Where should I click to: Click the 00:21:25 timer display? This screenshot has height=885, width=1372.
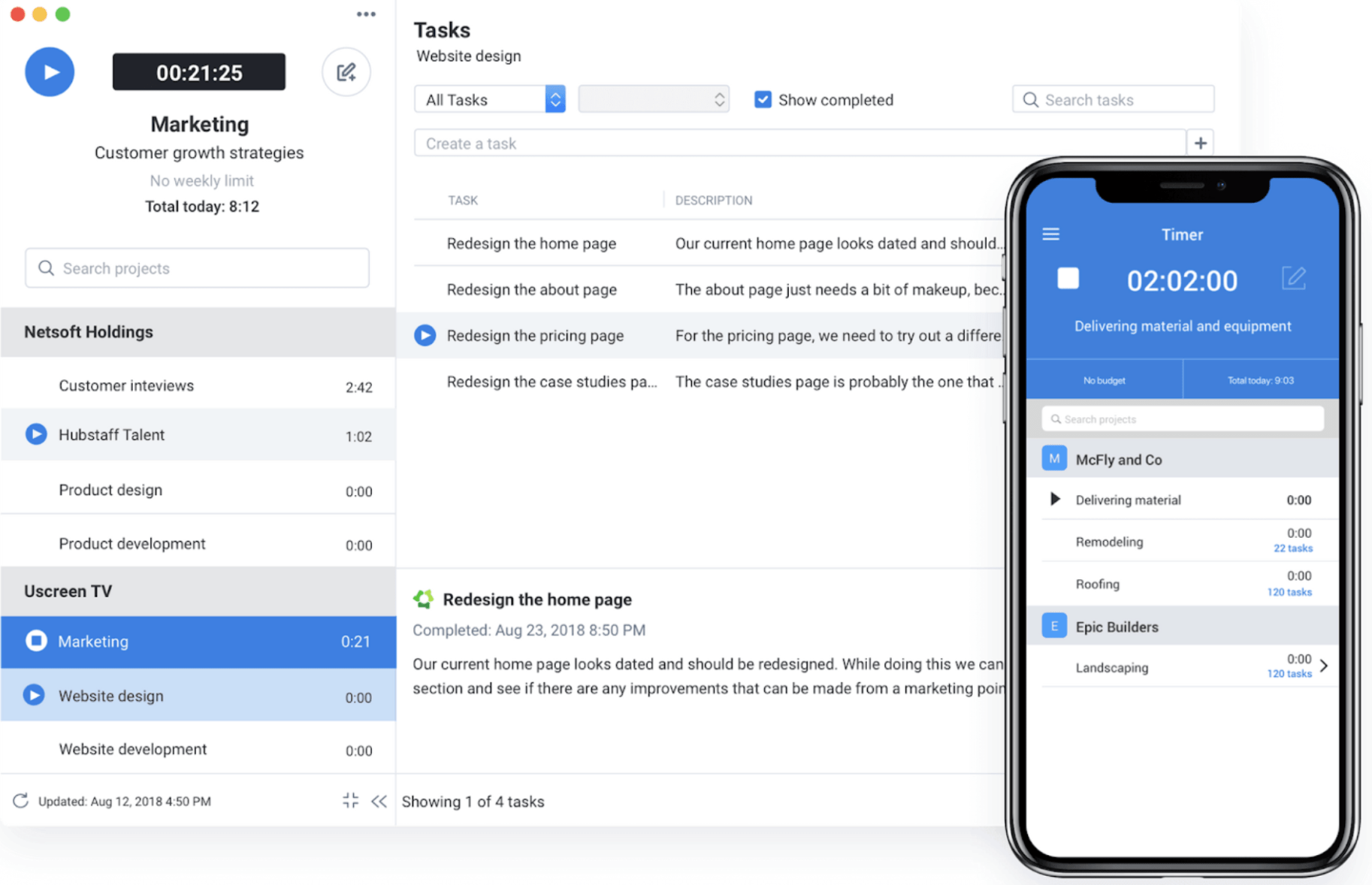[x=199, y=72]
